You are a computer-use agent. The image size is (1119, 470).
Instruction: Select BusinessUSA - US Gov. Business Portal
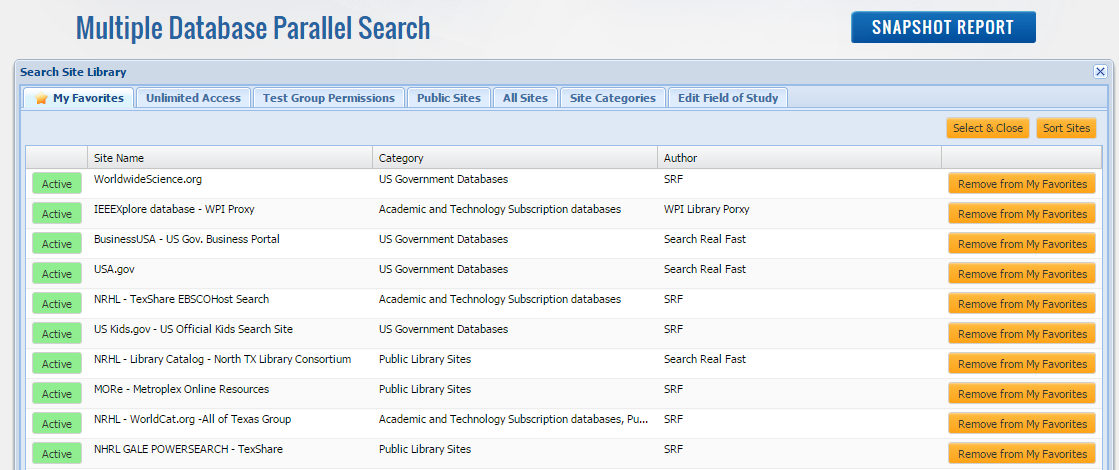click(187, 240)
